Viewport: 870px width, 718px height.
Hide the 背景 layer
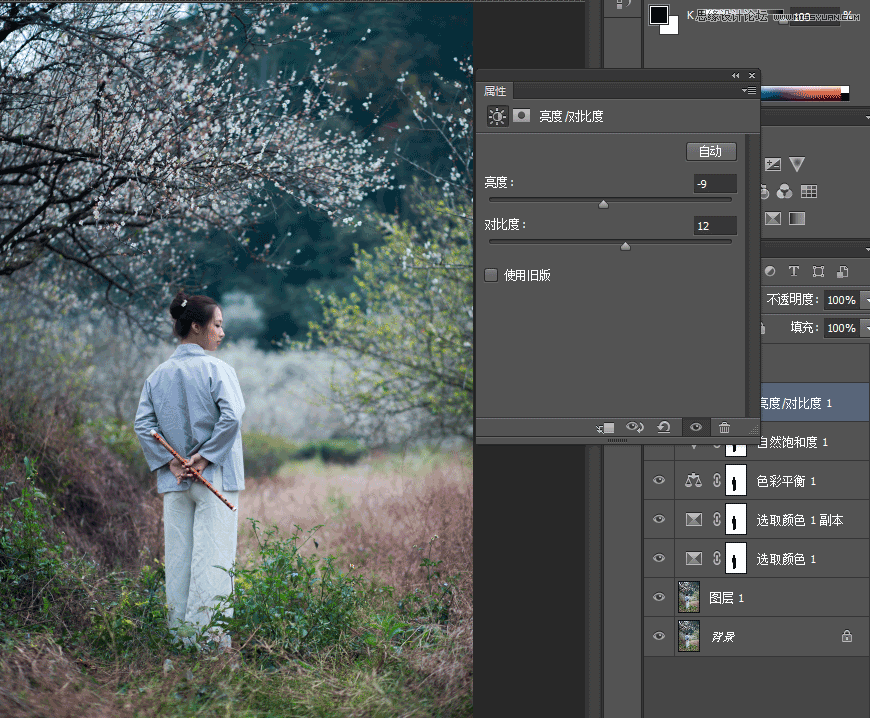pyautogui.click(x=658, y=636)
